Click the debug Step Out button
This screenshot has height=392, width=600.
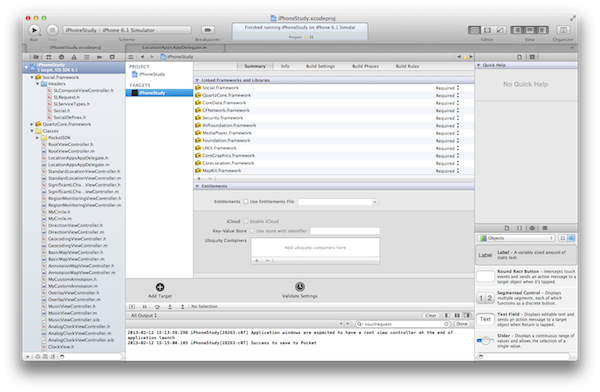(183, 307)
